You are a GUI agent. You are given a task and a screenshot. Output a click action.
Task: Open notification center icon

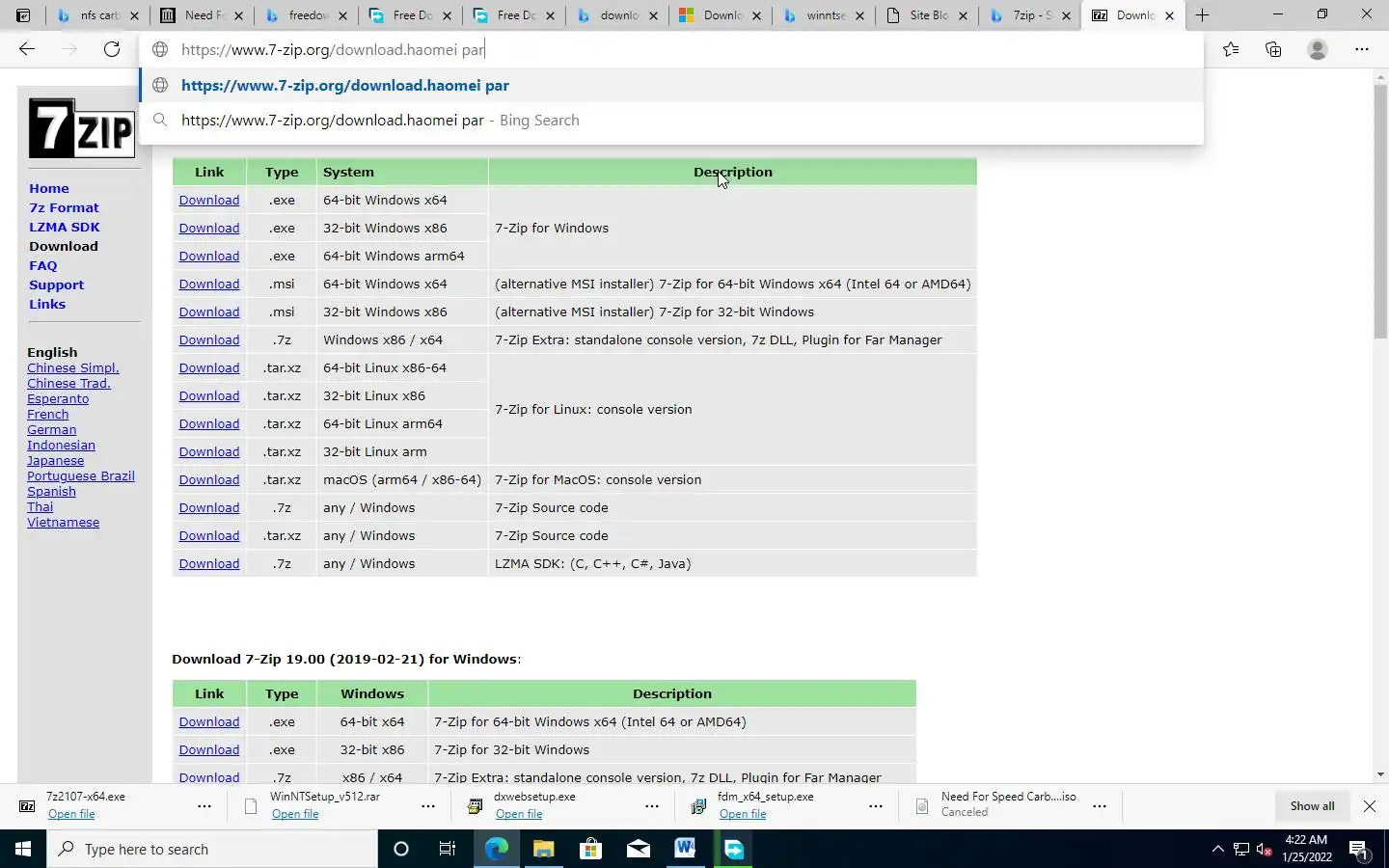(1359, 850)
